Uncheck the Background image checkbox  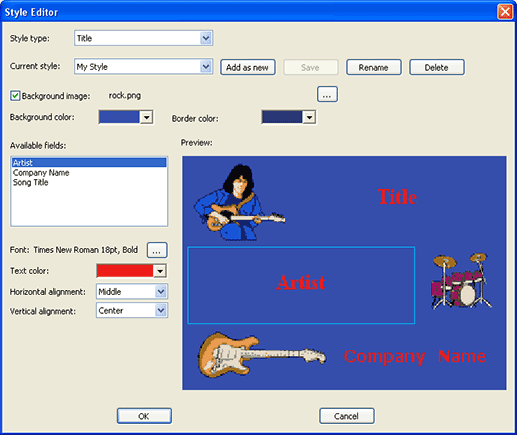tap(15, 96)
